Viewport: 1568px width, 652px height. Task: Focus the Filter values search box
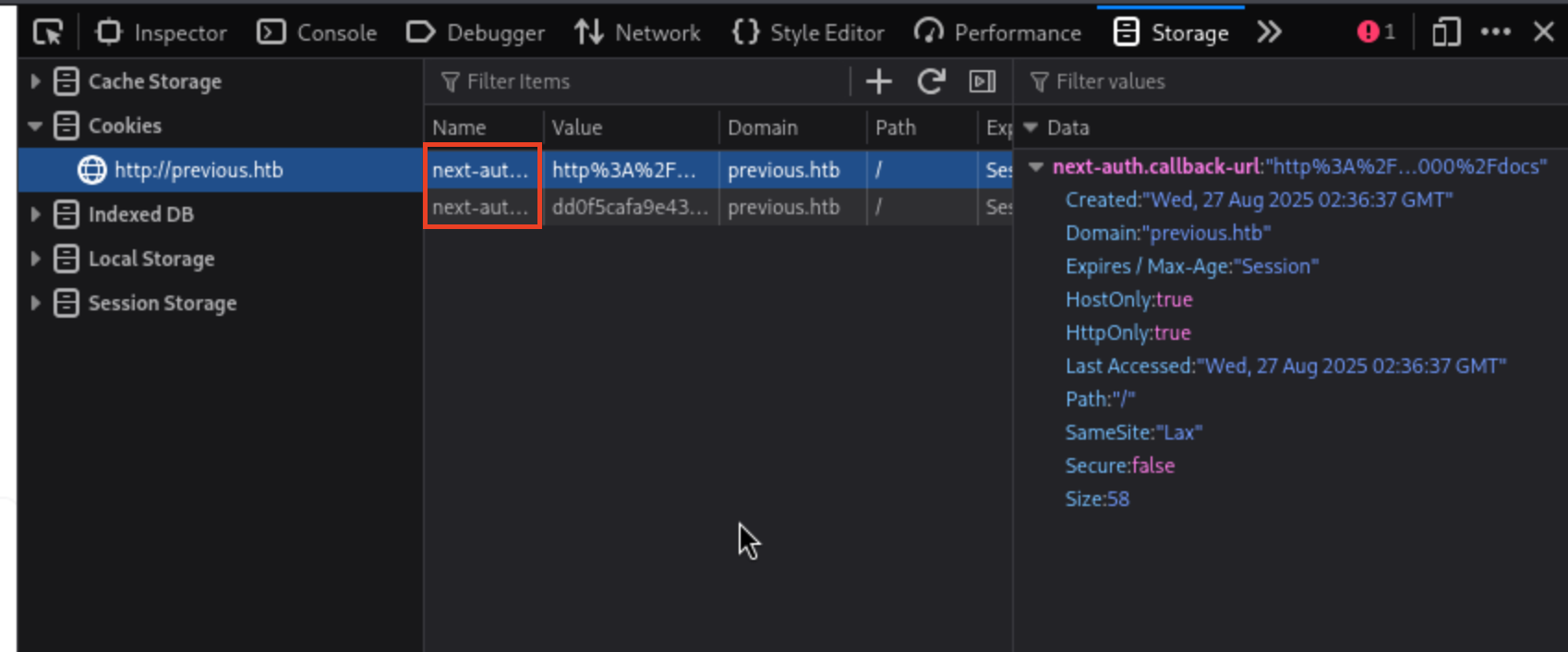1293,82
